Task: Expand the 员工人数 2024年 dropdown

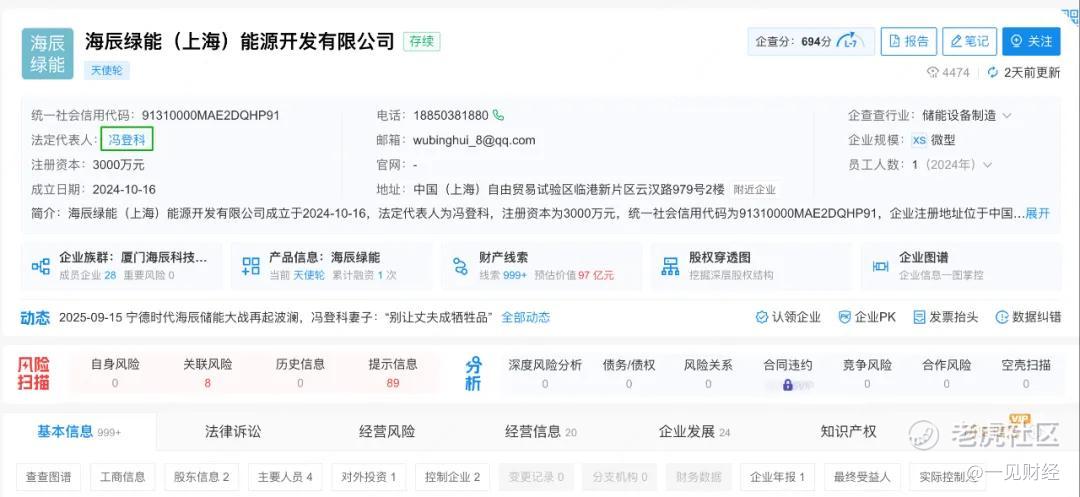Action: click(x=987, y=165)
